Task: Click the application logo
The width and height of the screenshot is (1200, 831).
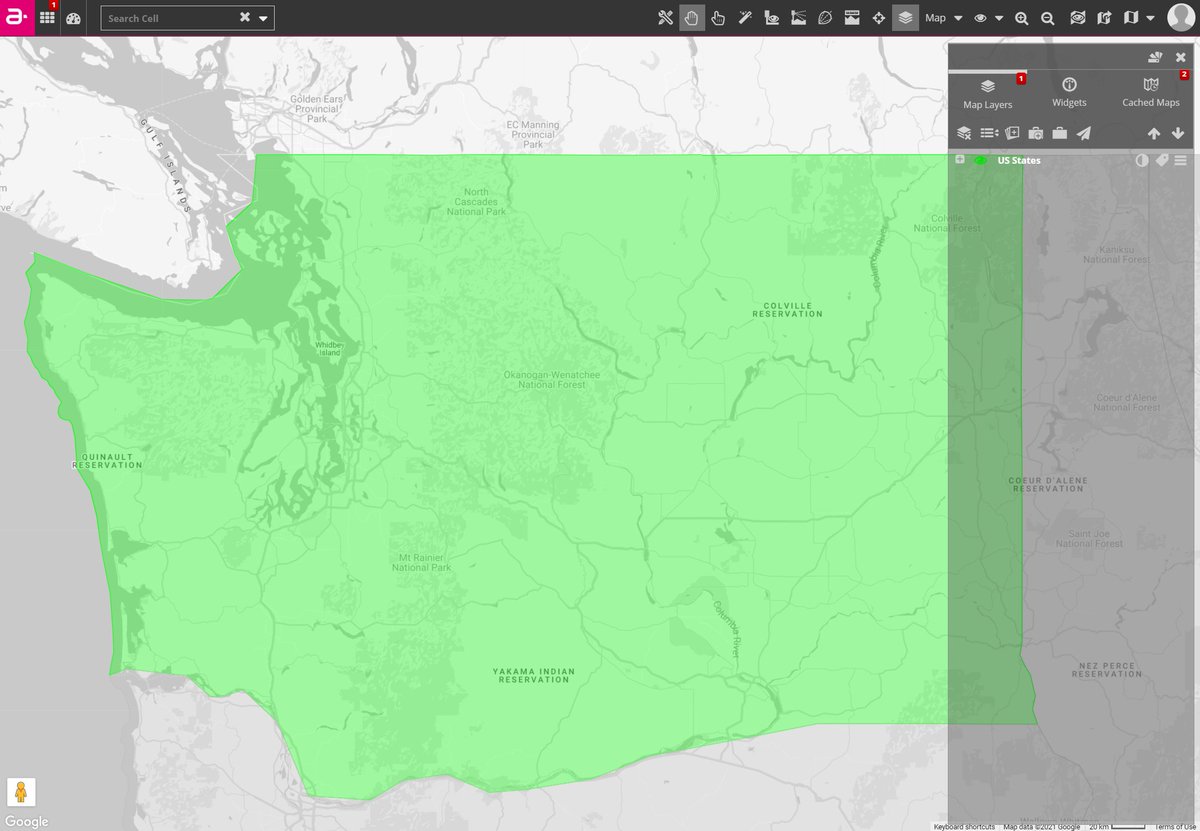Action: [x=17, y=18]
